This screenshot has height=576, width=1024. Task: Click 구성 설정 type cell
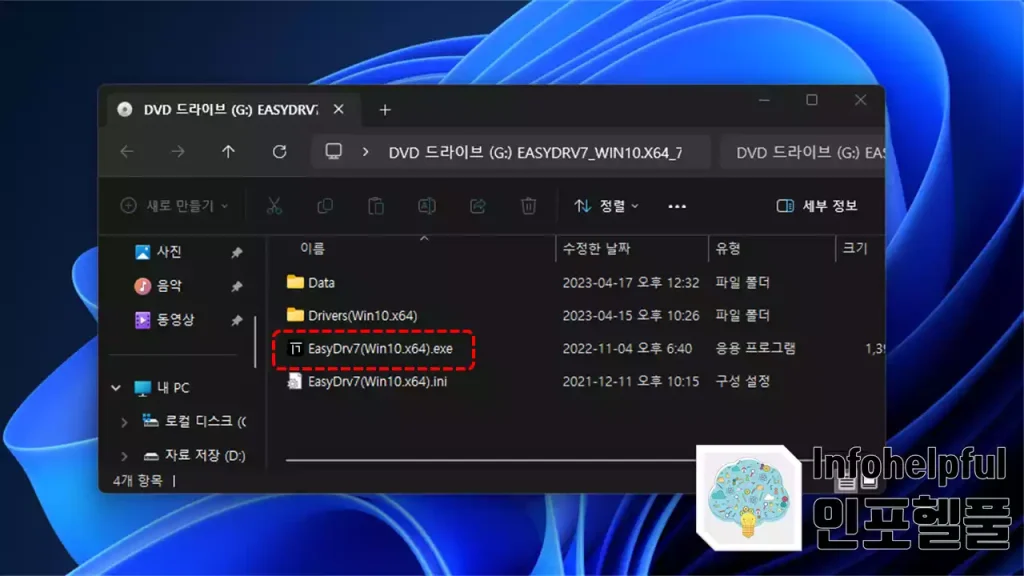click(743, 381)
